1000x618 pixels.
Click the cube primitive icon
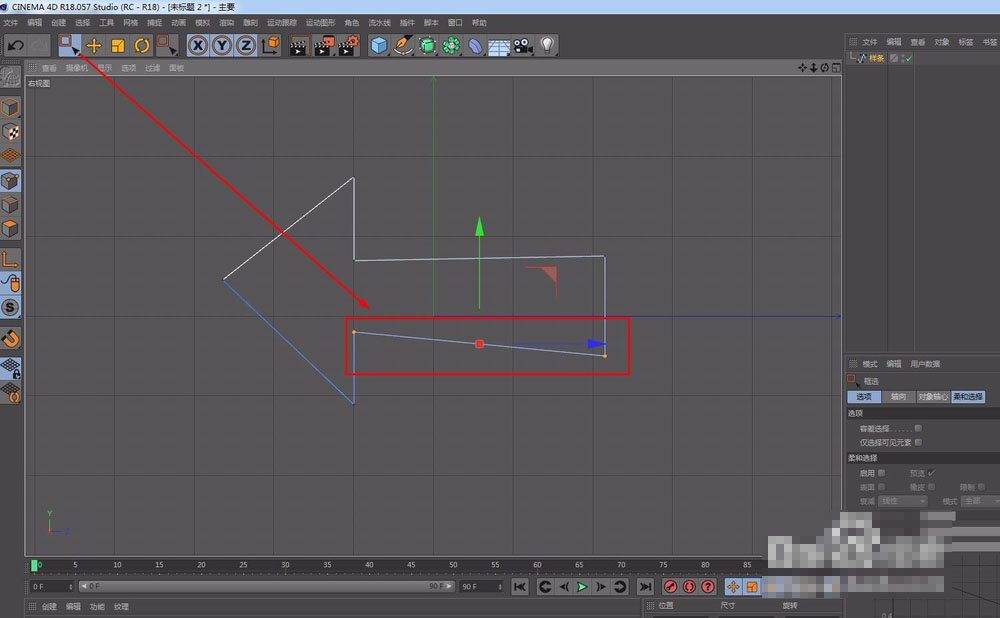[x=378, y=45]
